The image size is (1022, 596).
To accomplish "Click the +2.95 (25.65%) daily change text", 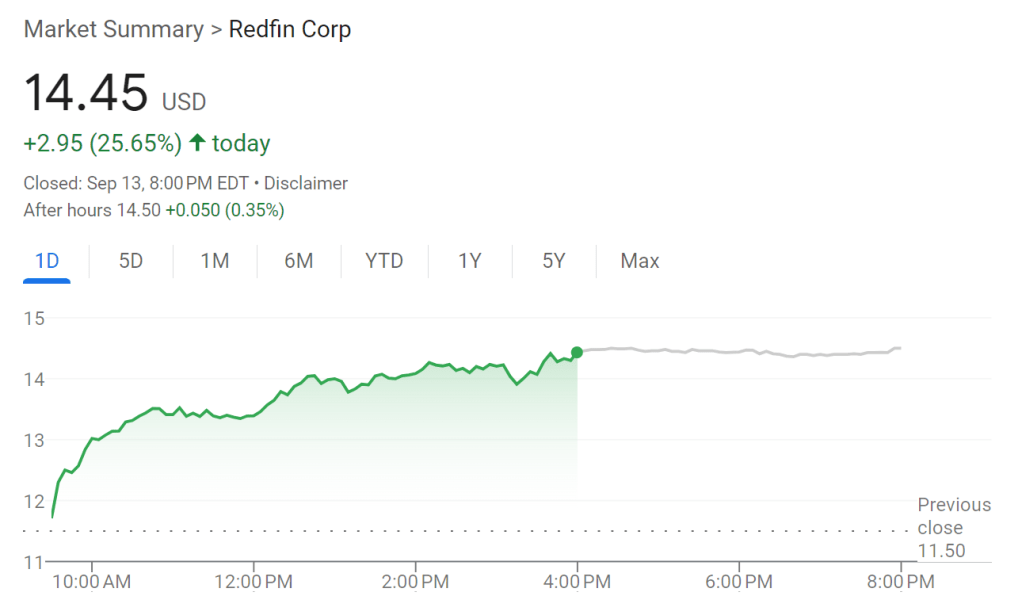I will click(x=102, y=143).
